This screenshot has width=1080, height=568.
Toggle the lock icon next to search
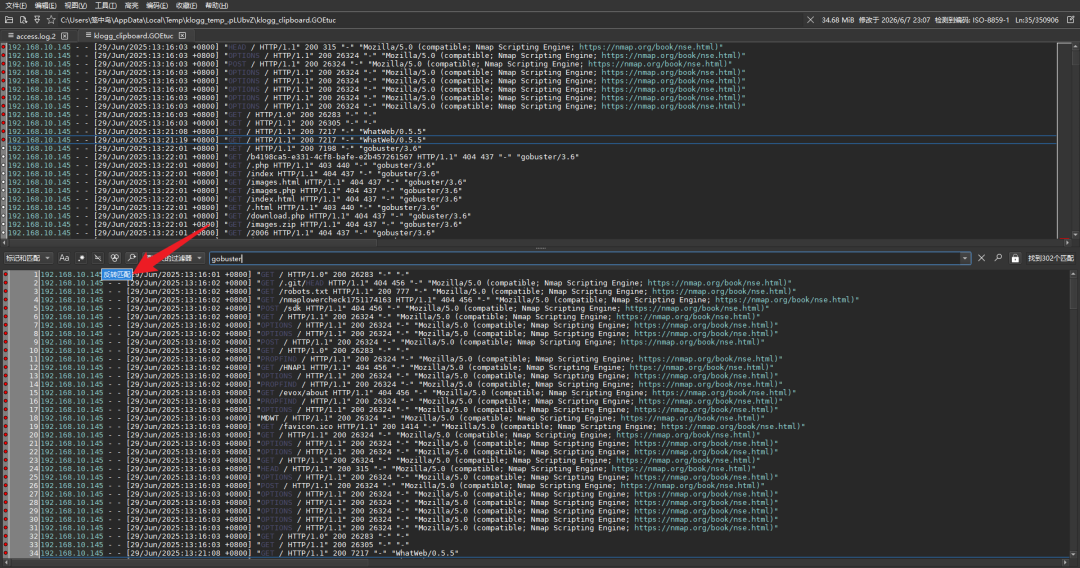tap(1015, 258)
